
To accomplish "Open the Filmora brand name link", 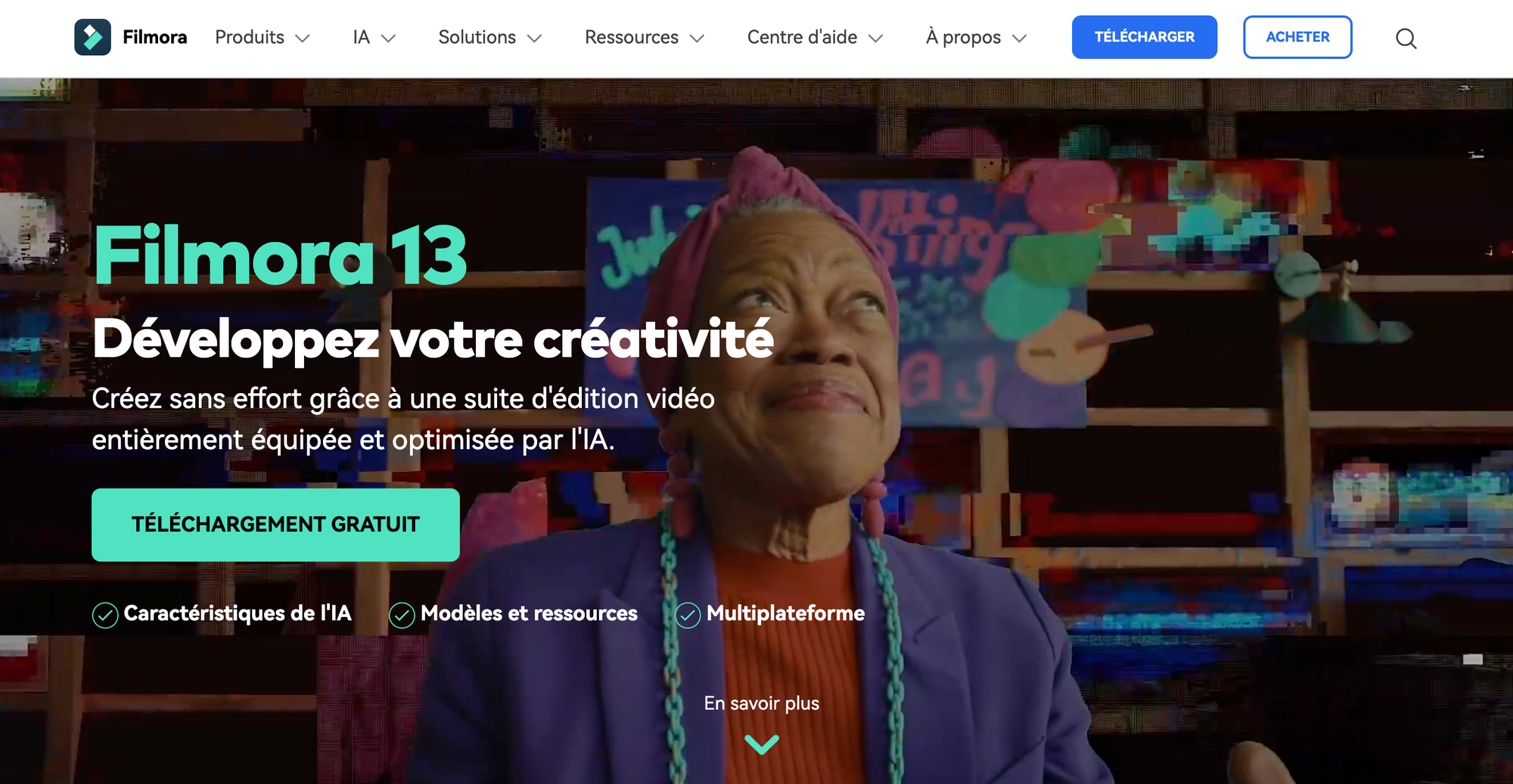I will (154, 37).
